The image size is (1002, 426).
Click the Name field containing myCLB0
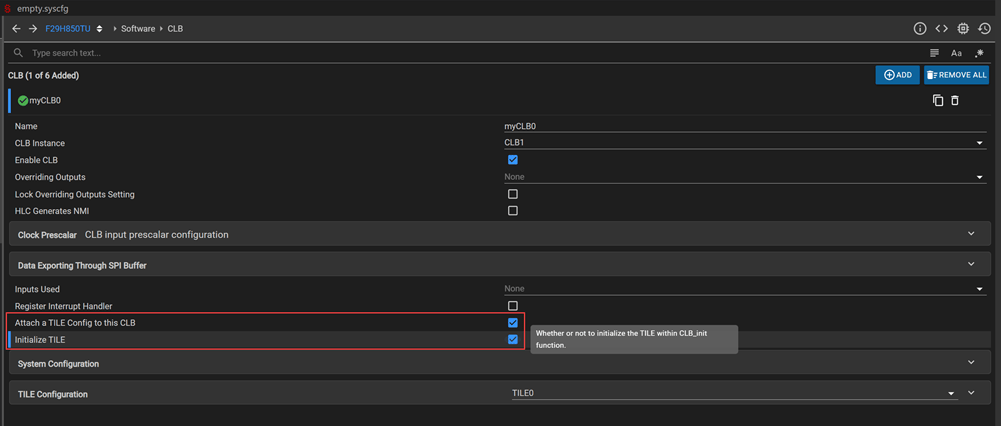pyautogui.click(x=745, y=126)
